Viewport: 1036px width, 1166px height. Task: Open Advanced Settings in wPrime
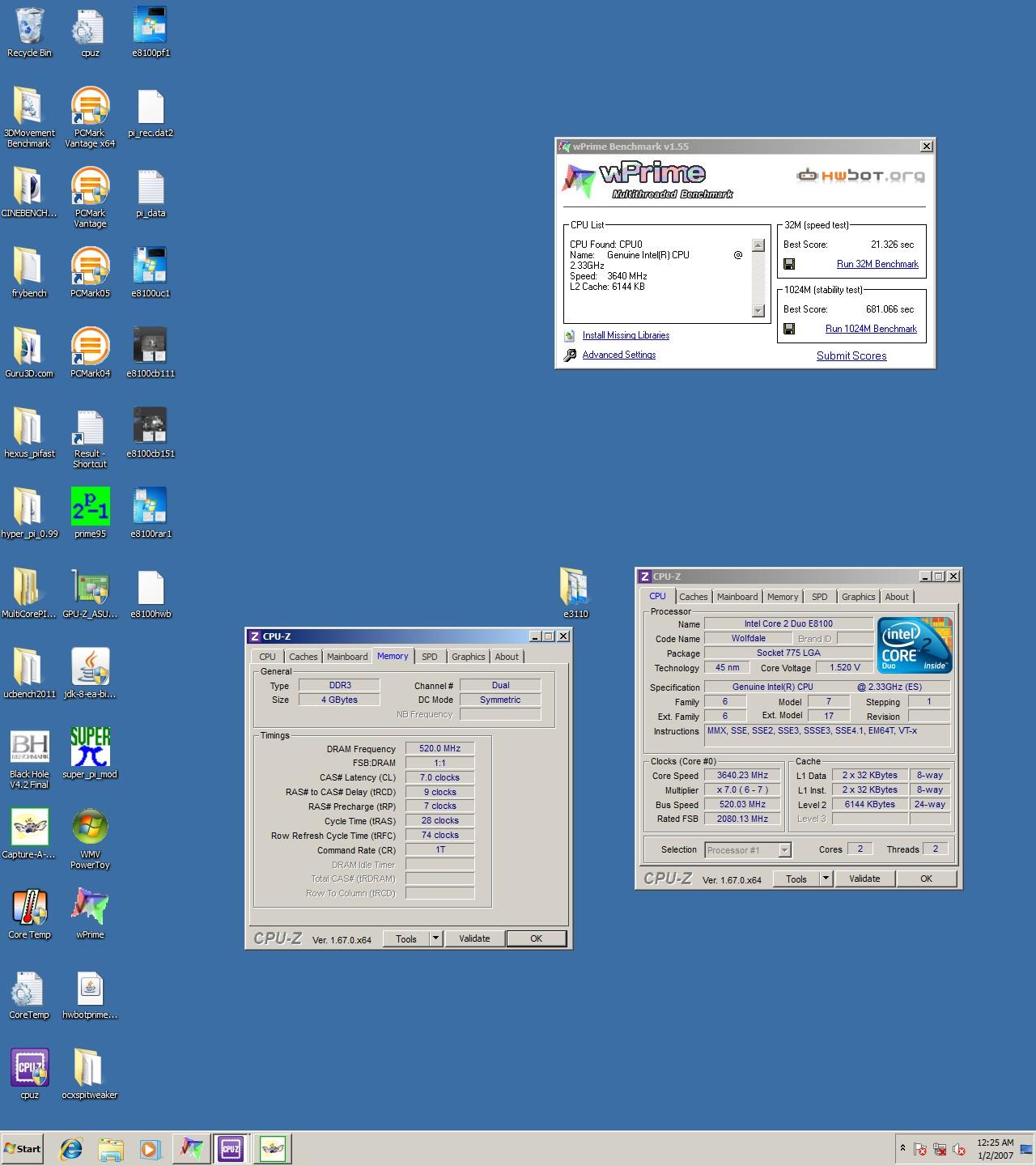point(619,355)
